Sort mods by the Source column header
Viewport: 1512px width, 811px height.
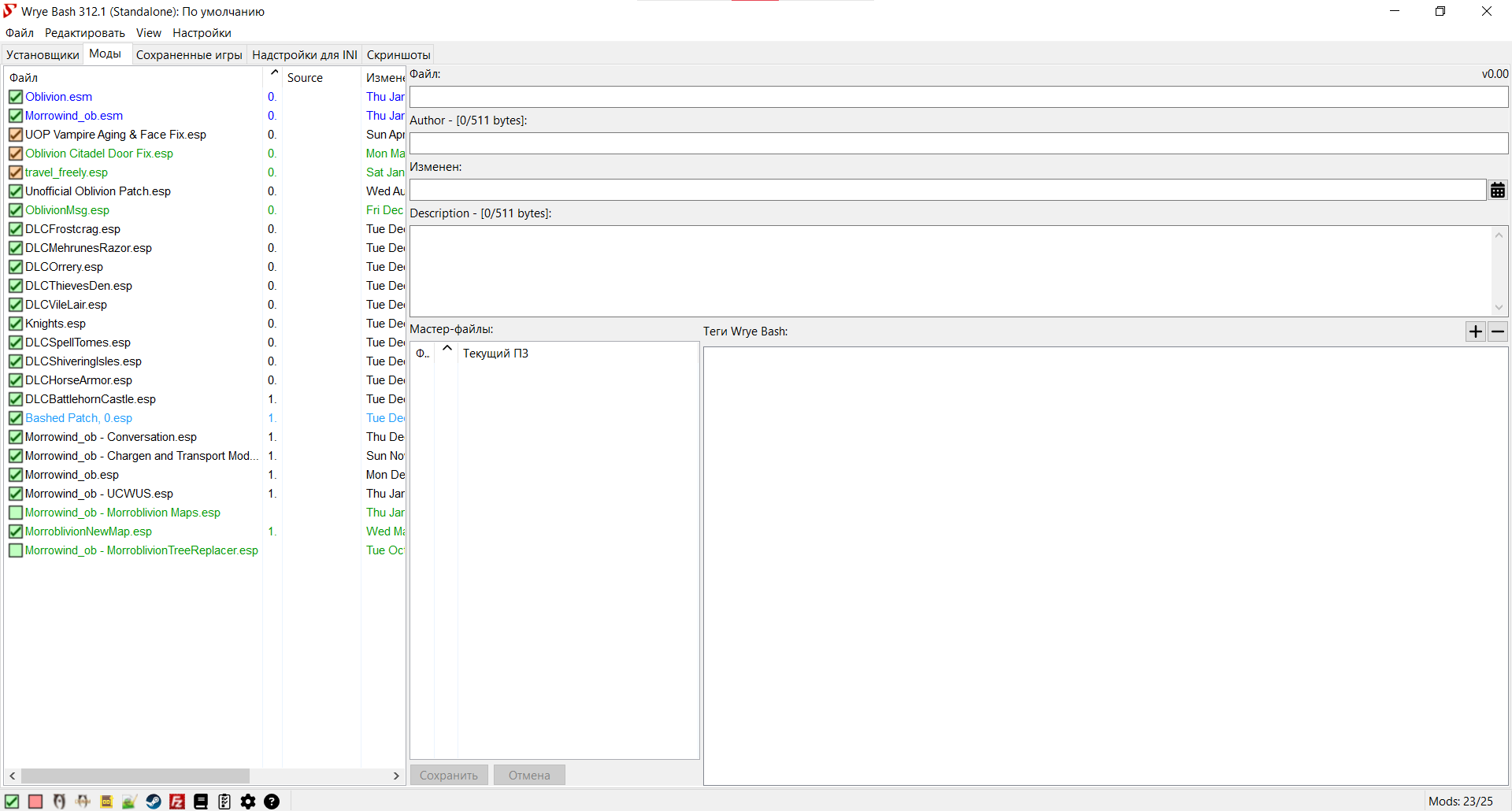[x=322, y=78]
